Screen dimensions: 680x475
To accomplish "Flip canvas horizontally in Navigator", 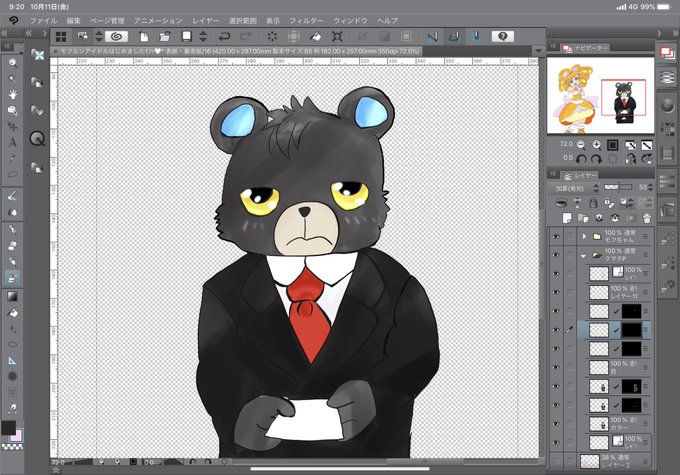I will coord(630,159).
